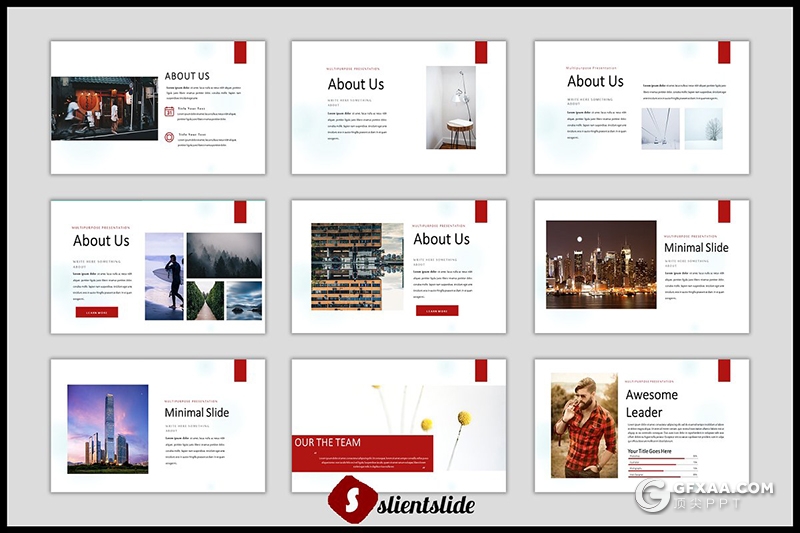This screenshot has height=533, width=800.
Task: Click the man in red plaid shirt photo
Action: point(584,426)
